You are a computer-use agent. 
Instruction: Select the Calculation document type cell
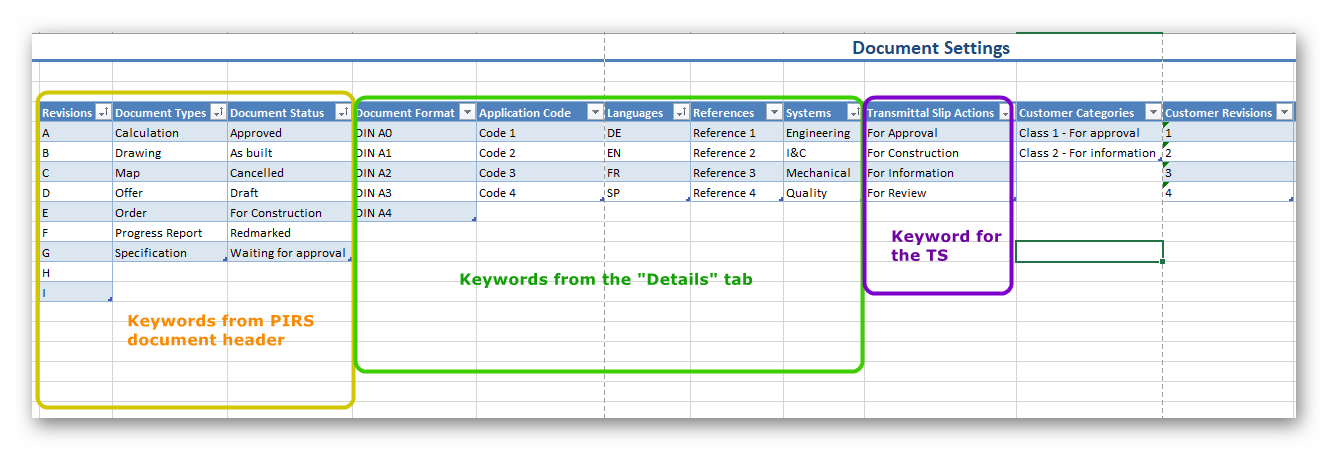(170, 133)
